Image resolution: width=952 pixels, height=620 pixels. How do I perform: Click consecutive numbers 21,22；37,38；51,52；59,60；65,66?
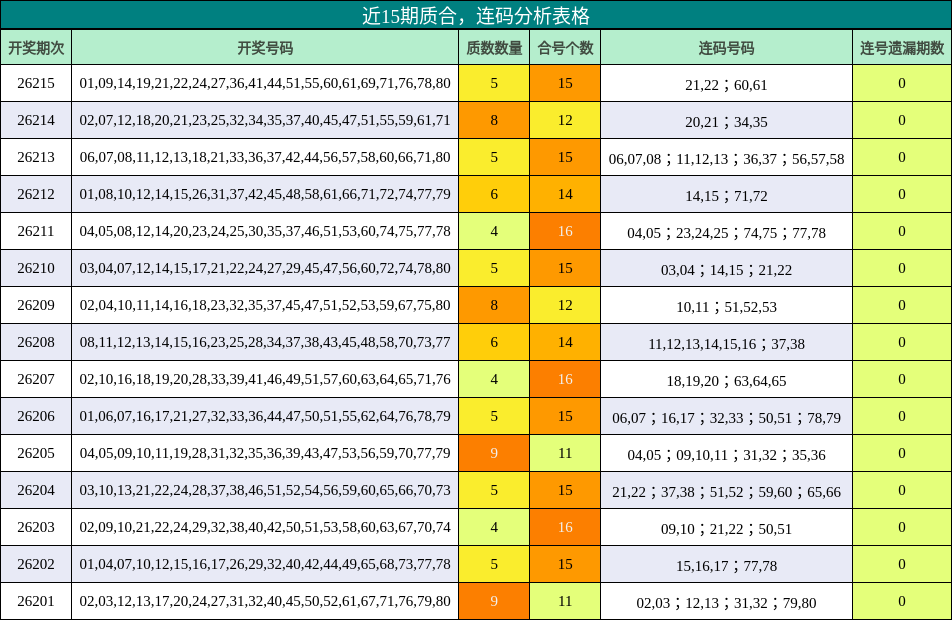point(726,492)
